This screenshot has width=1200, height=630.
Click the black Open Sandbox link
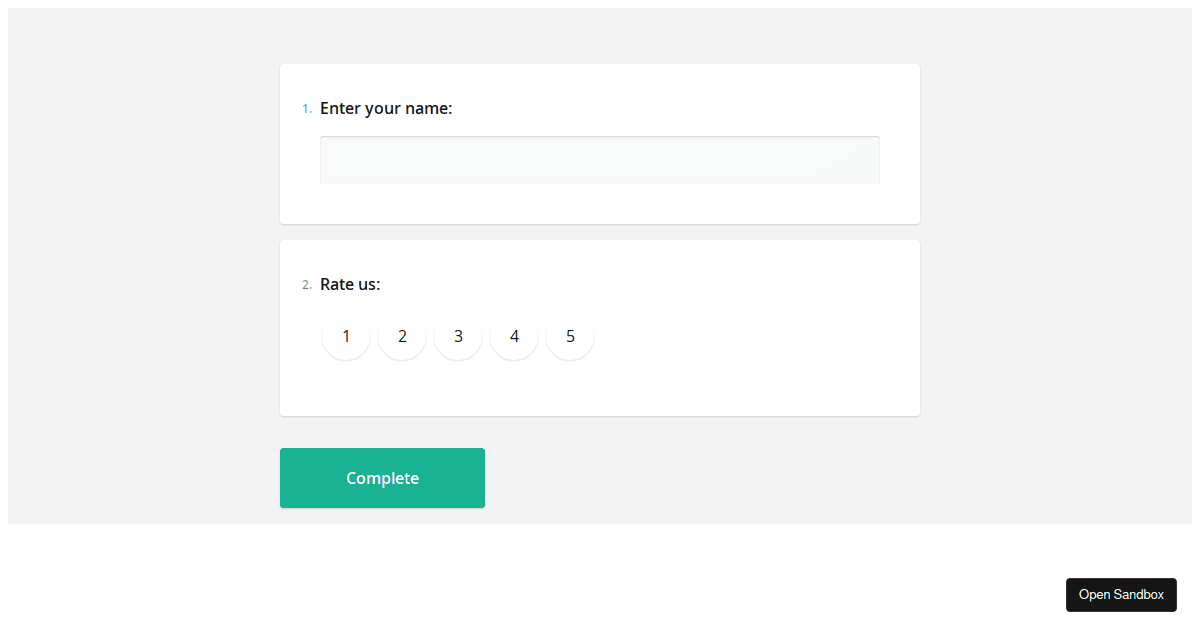tap(1121, 595)
